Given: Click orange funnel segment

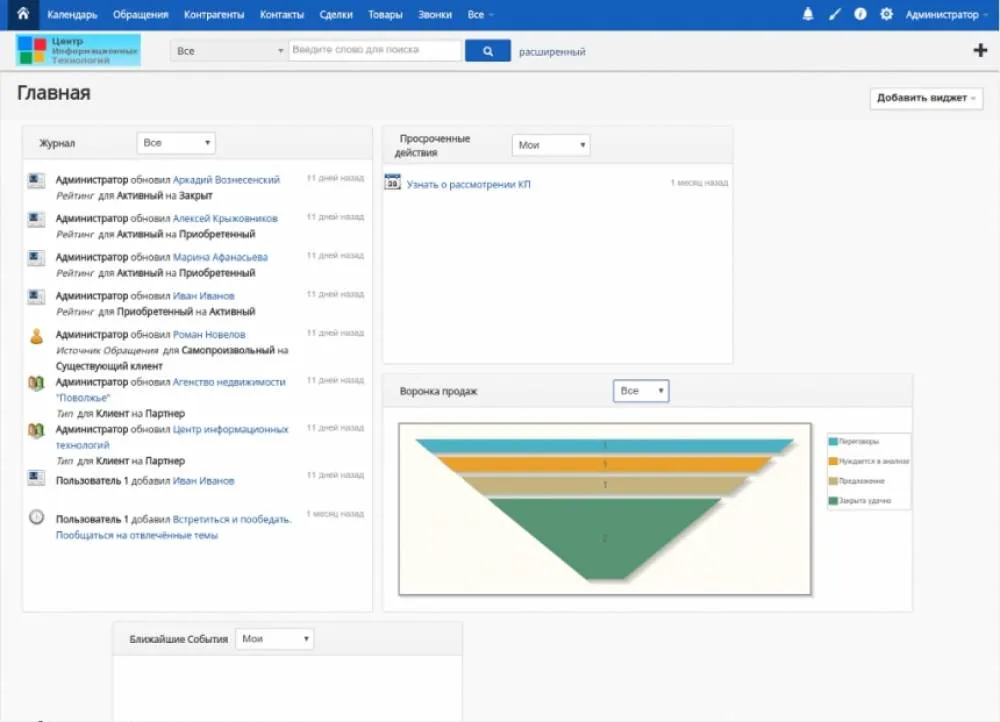Looking at the screenshot, I should [x=604, y=464].
